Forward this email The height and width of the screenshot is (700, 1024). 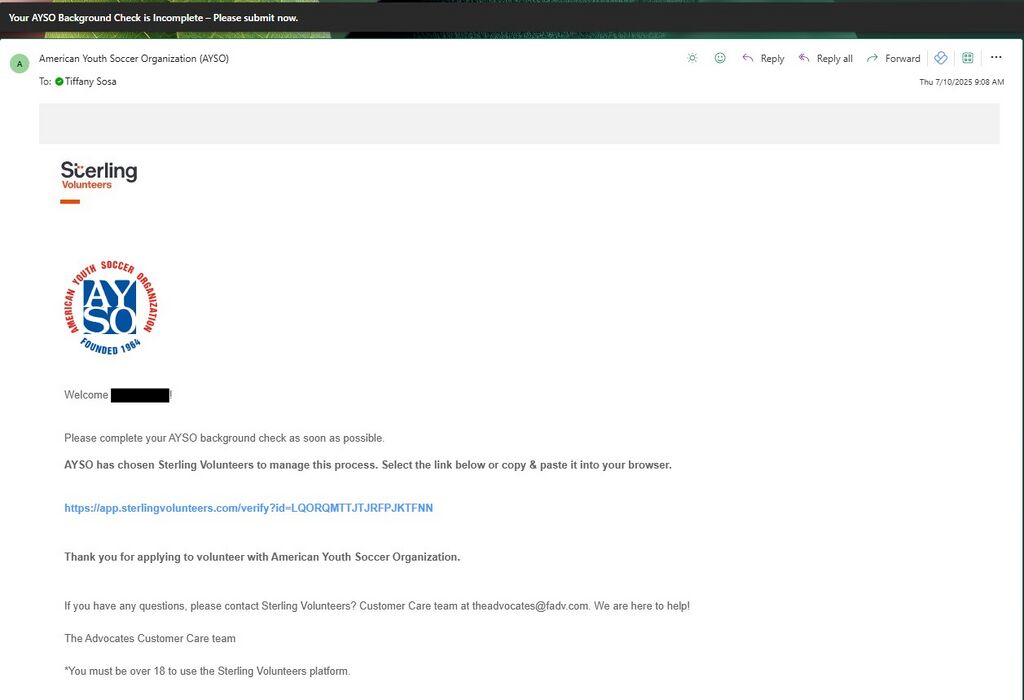(x=893, y=59)
